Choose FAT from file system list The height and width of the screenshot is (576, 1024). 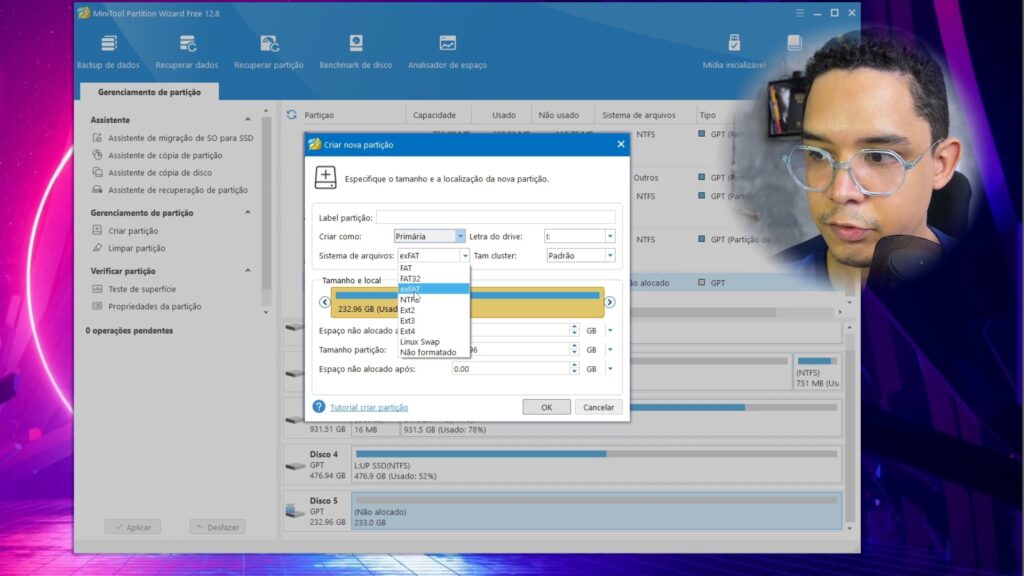[x=434, y=268]
